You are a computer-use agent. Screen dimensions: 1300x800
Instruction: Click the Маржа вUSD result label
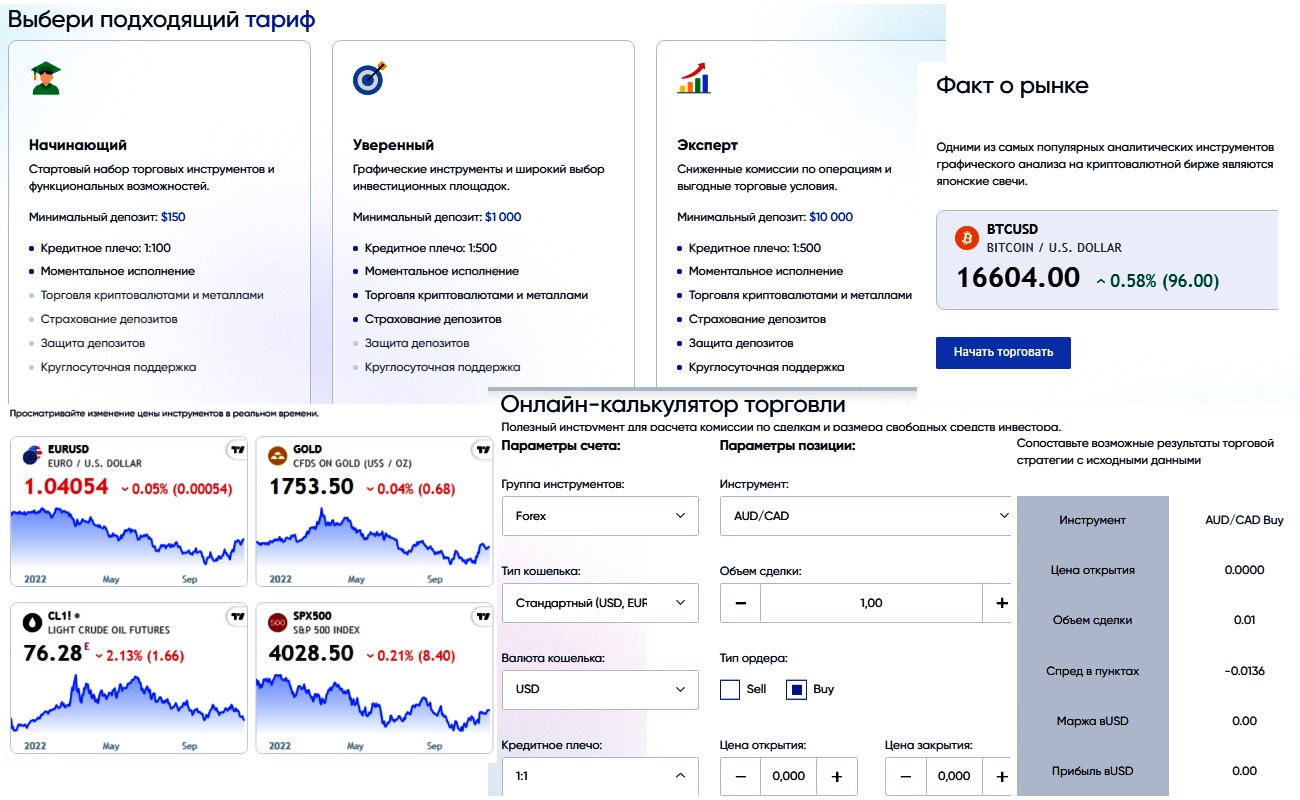point(1092,721)
